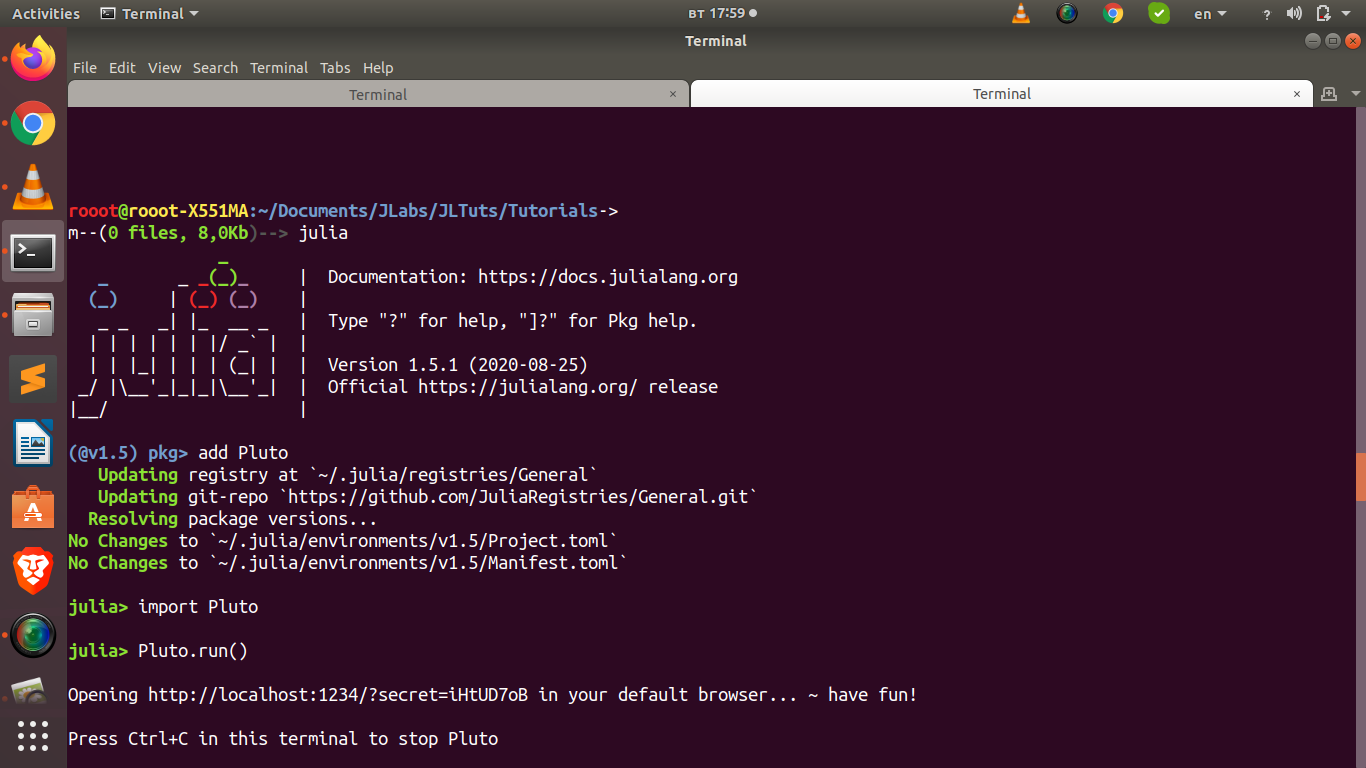Click the volume speaker icon in top bar
Viewport: 1366px width, 768px height.
pyautogui.click(x=1294, y=14)
